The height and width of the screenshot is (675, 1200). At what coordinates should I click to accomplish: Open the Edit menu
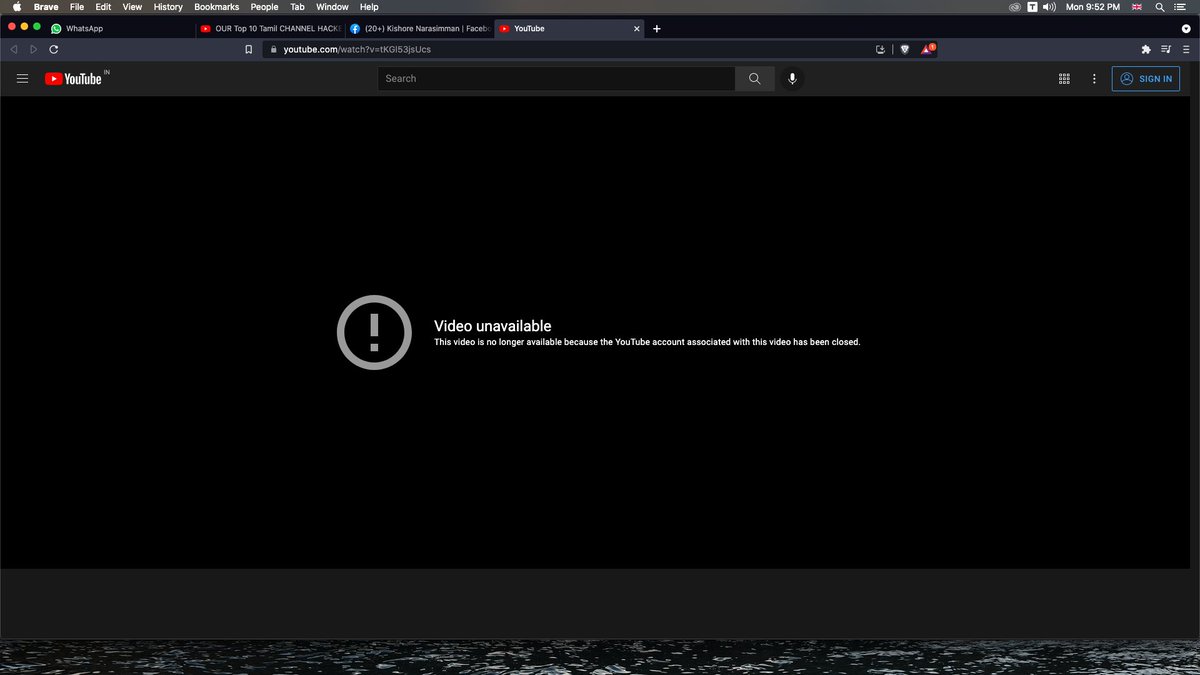(103, 7)
